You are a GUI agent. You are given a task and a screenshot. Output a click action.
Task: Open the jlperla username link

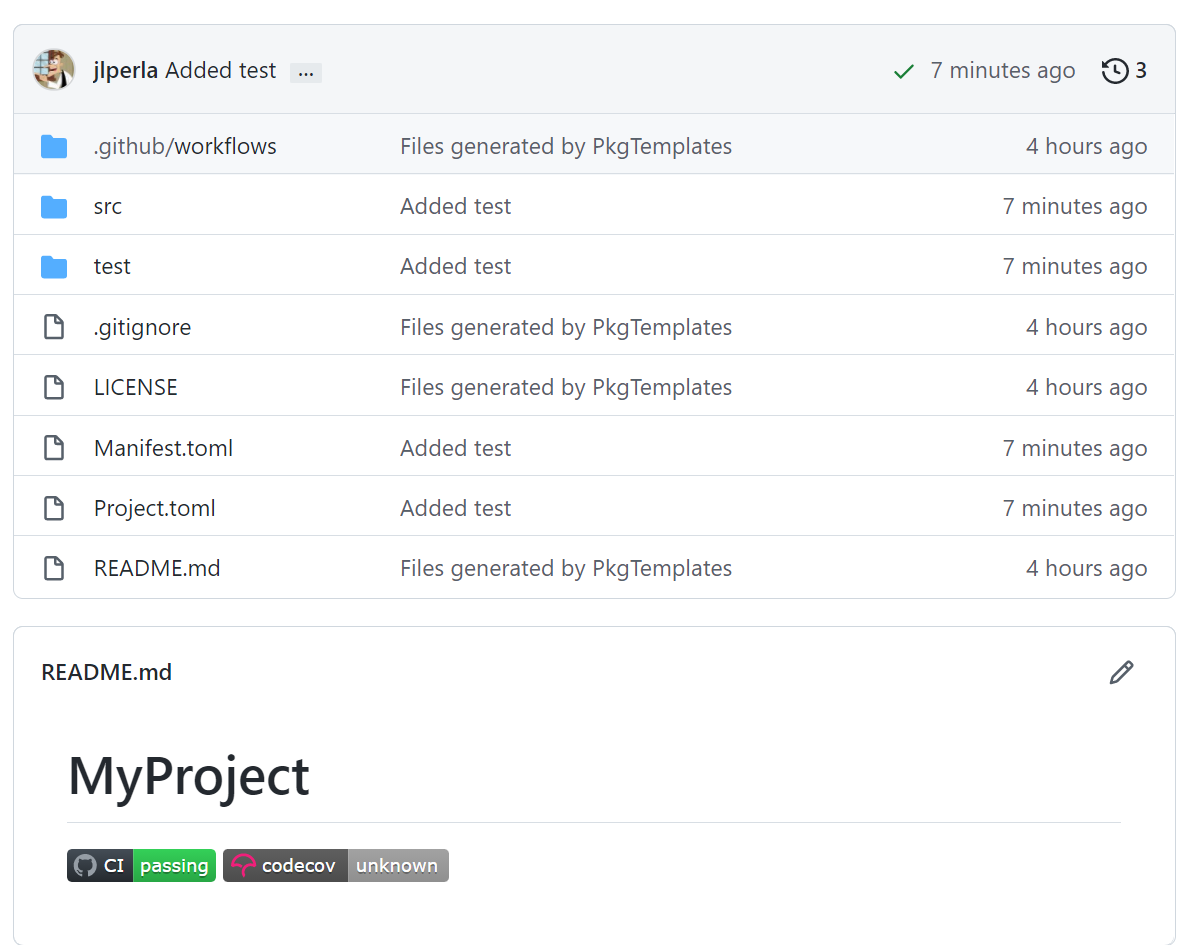(125, 71)
